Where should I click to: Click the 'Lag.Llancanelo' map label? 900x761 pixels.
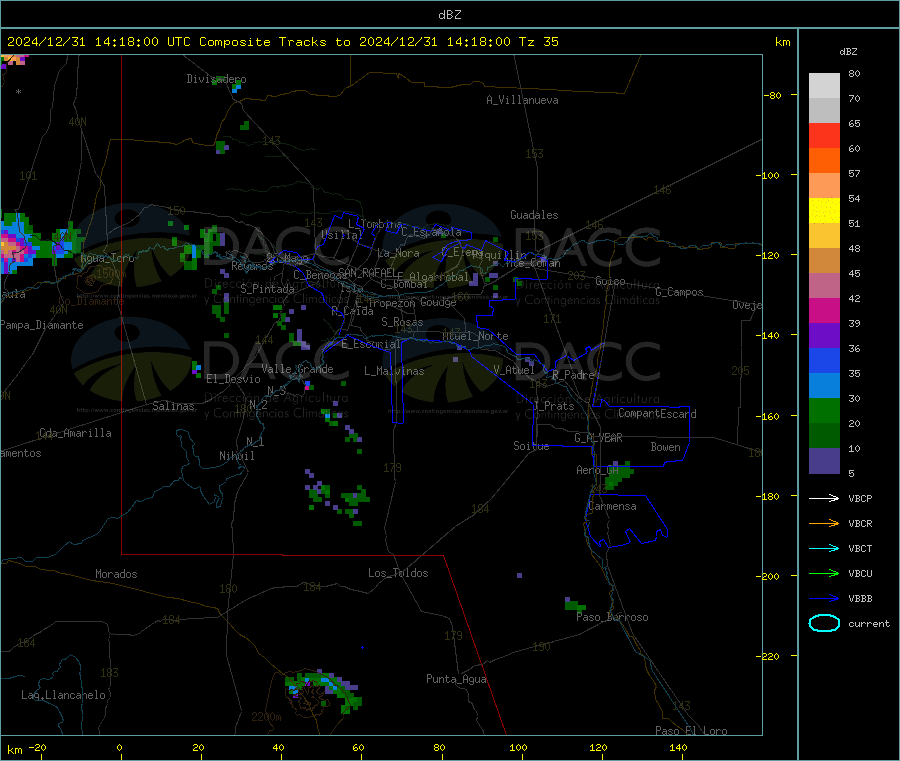(x=64, y=695)
